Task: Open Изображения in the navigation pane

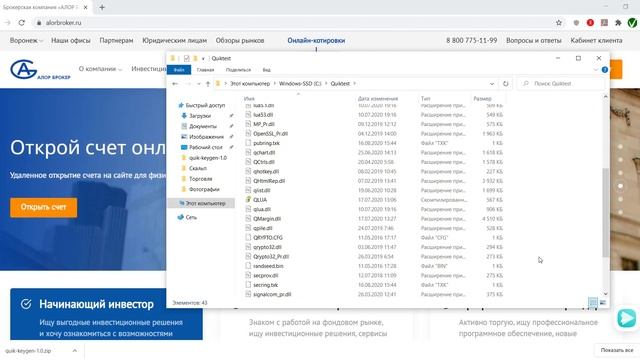Action: tap(206, 137)
